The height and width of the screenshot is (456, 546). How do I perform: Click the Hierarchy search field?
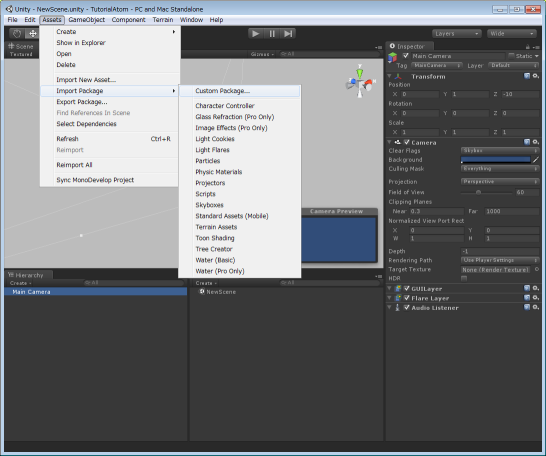(x=133, y=283)
